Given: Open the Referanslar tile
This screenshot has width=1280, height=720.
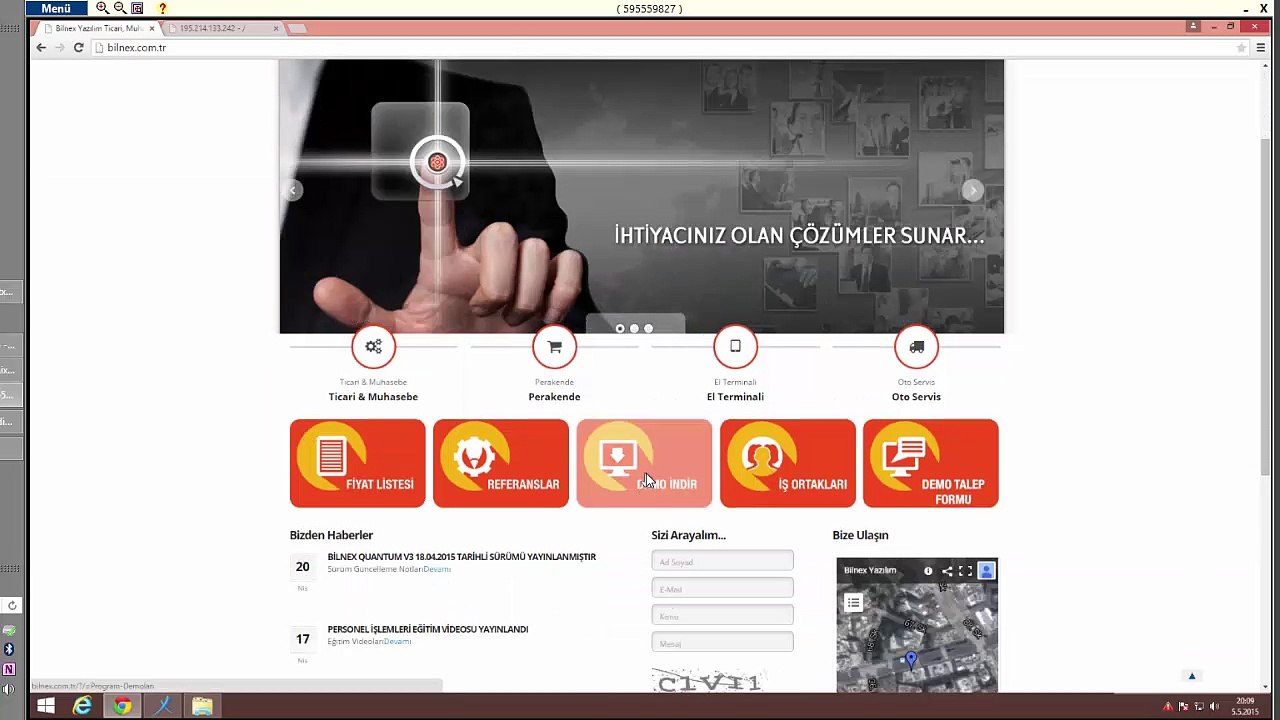Looking at the screenshot, I should pos(501,463).
